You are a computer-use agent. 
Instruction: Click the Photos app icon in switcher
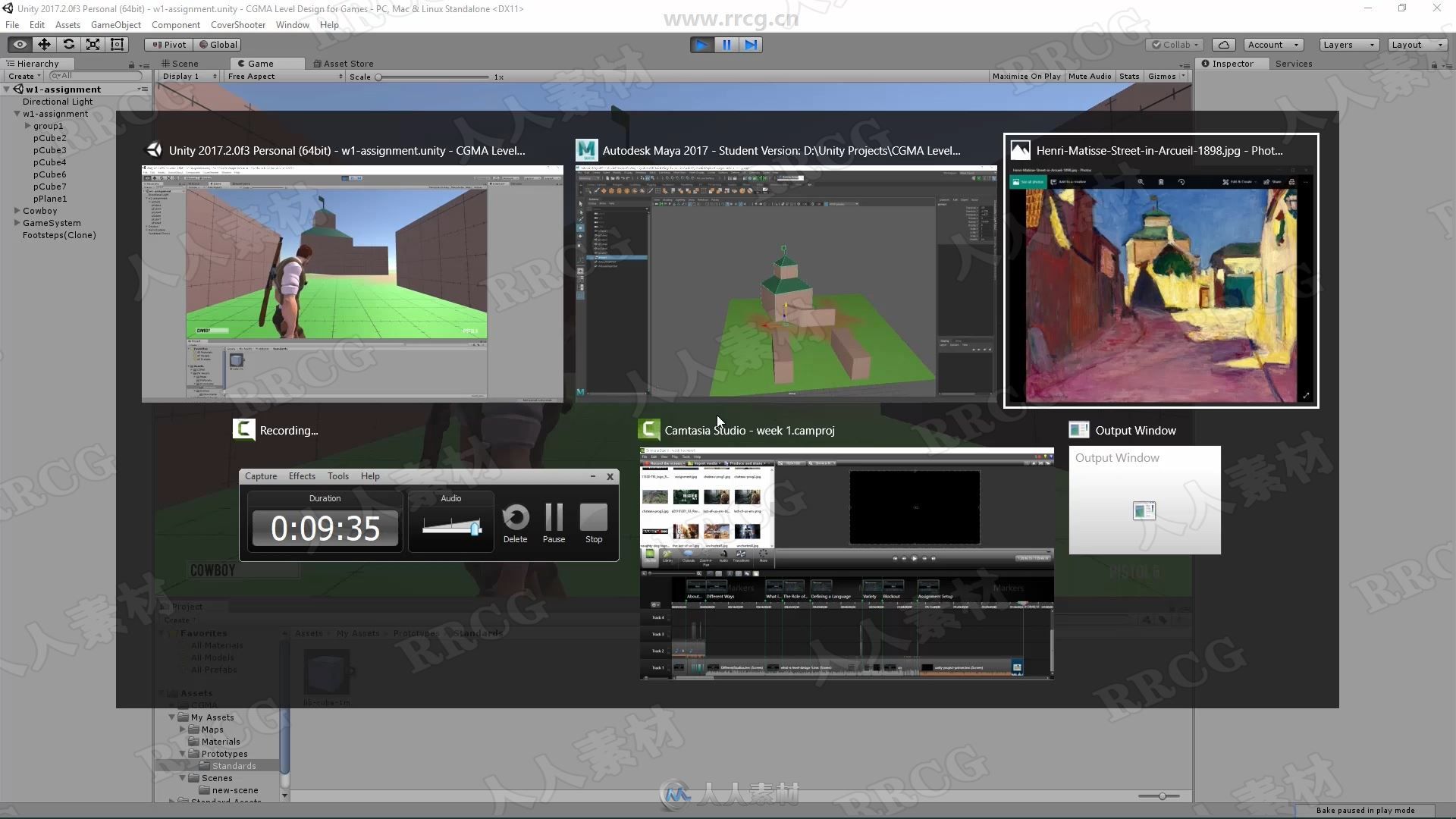pos(1021,150)
